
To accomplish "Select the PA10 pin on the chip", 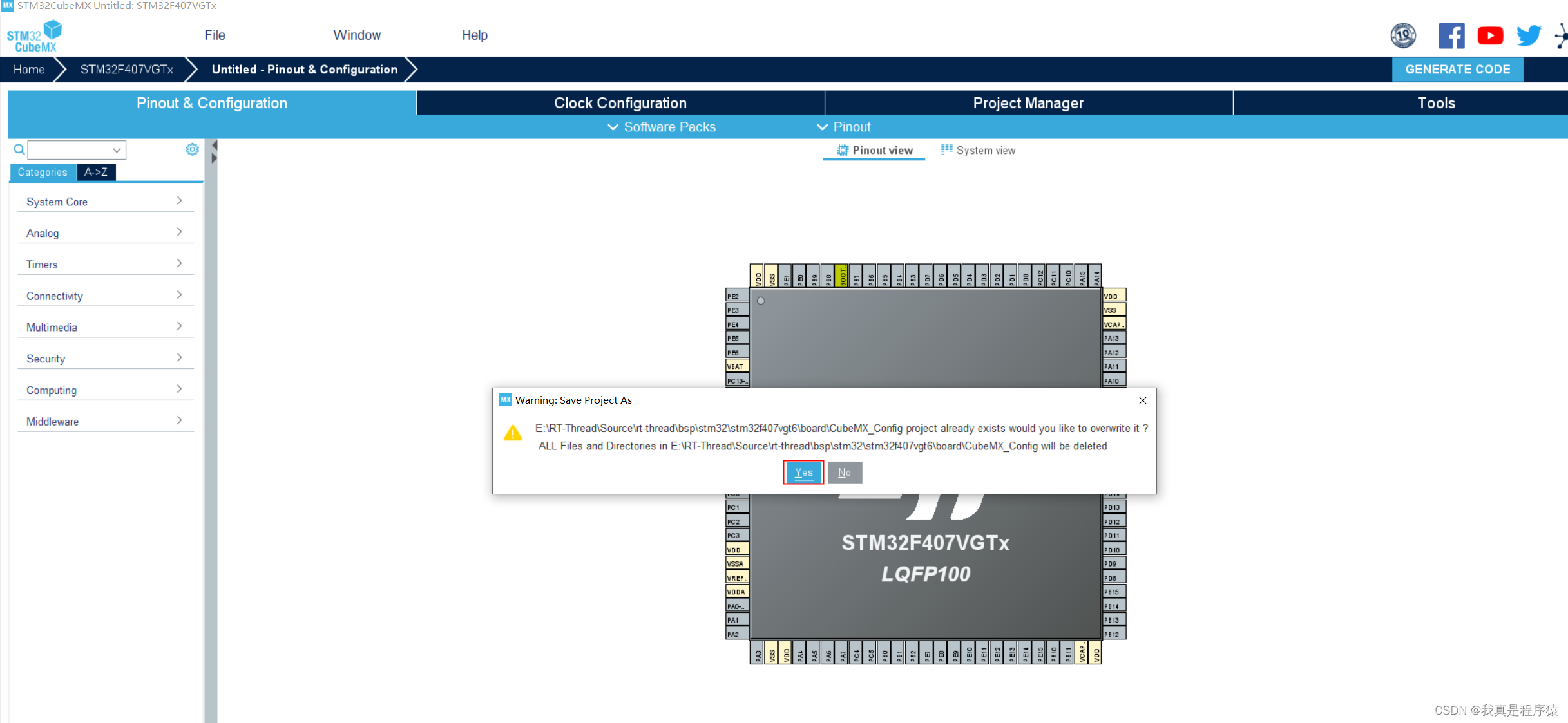I will (x=1114, y=380).
